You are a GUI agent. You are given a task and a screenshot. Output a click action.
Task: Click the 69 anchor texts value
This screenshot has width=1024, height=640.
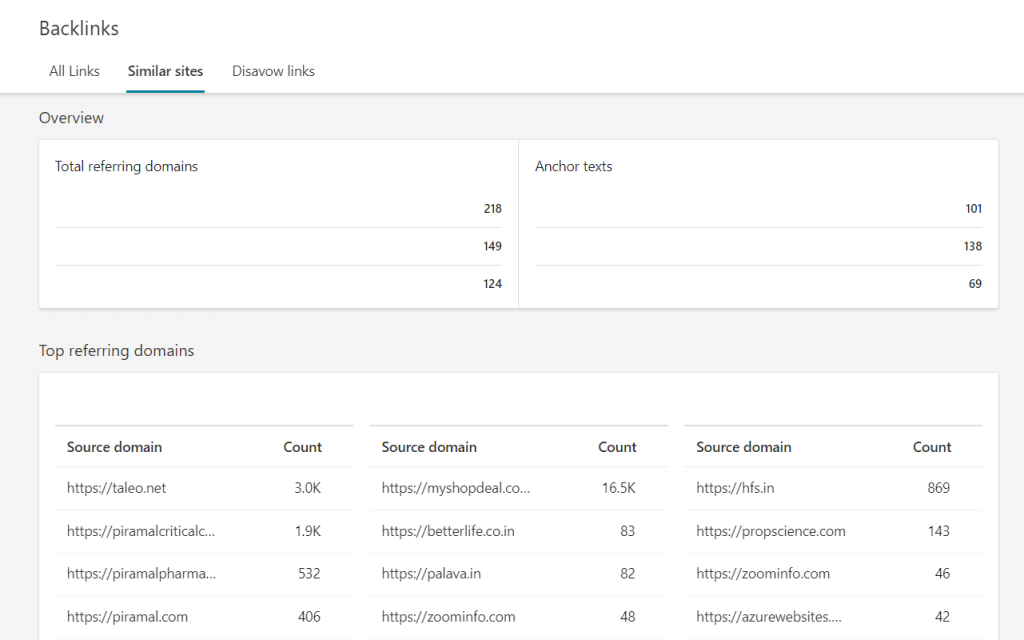pyautogui.click(x=975, y=284)
